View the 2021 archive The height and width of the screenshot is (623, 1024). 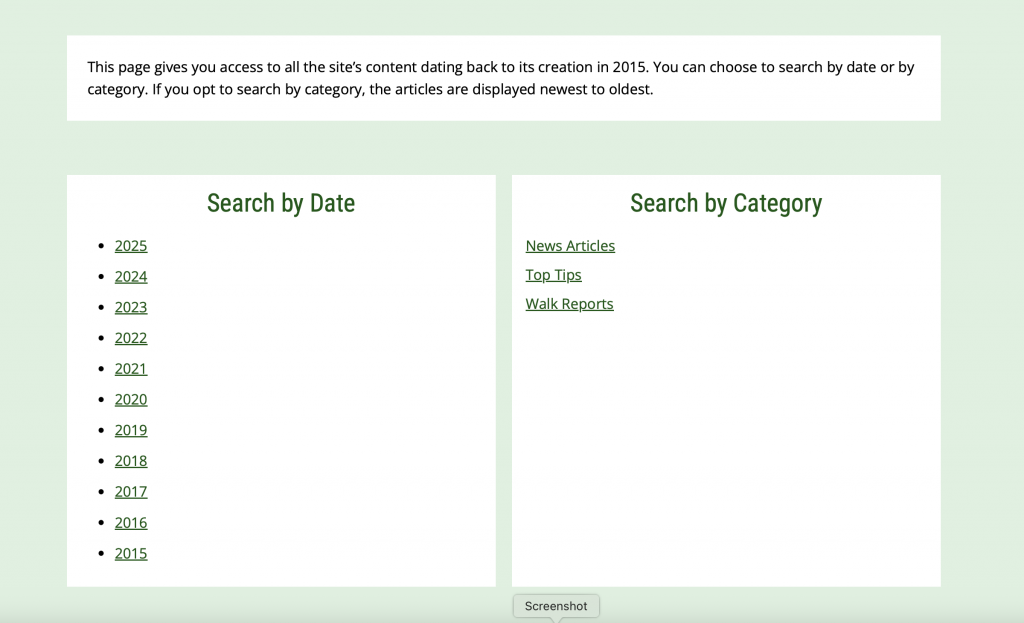131,369
